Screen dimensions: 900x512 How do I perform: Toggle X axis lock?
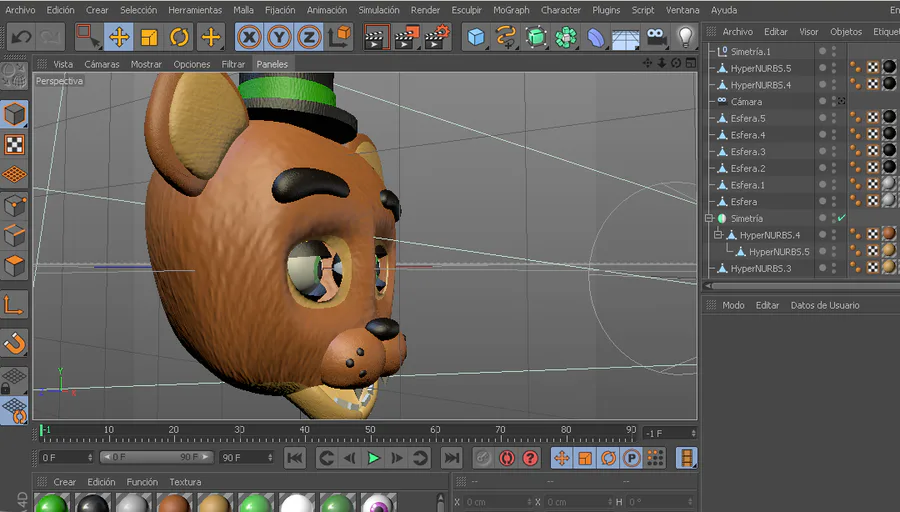(x=249, y=37)
